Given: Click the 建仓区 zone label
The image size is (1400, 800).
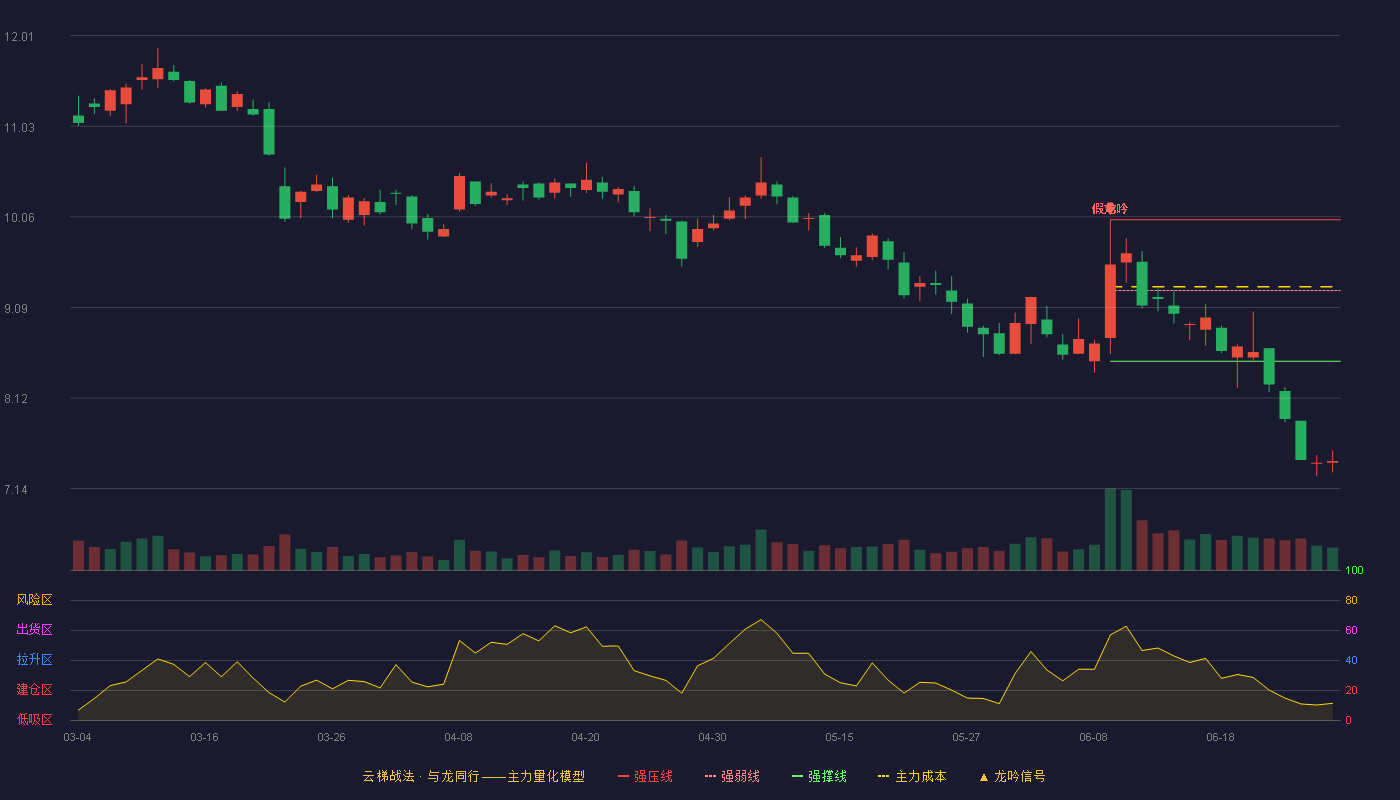Looking at the screenshot, I should click(34, 690).
